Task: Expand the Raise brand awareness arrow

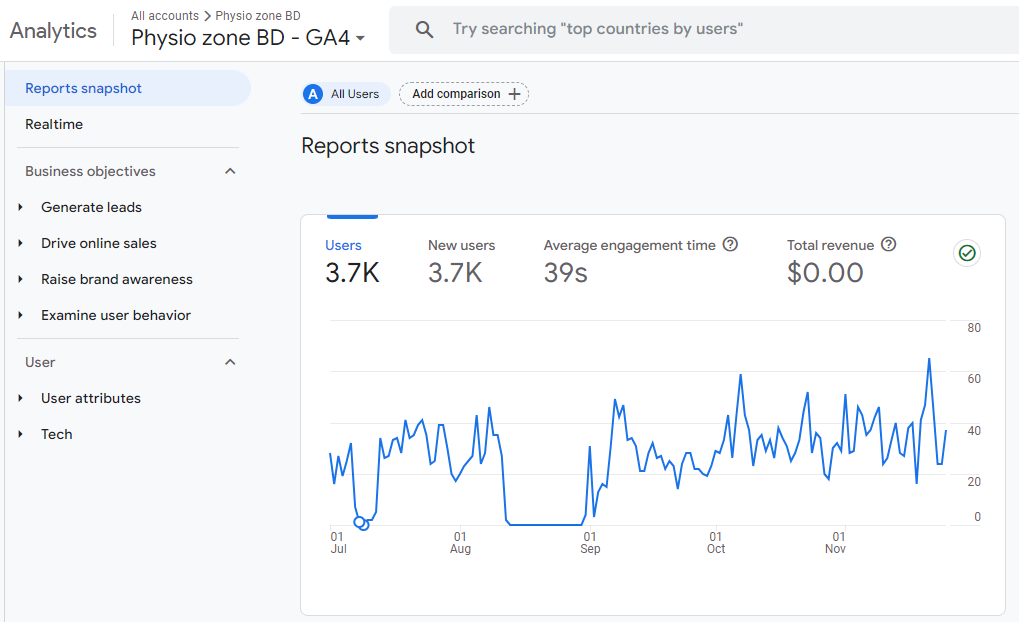Action: (x=21, y=279)
